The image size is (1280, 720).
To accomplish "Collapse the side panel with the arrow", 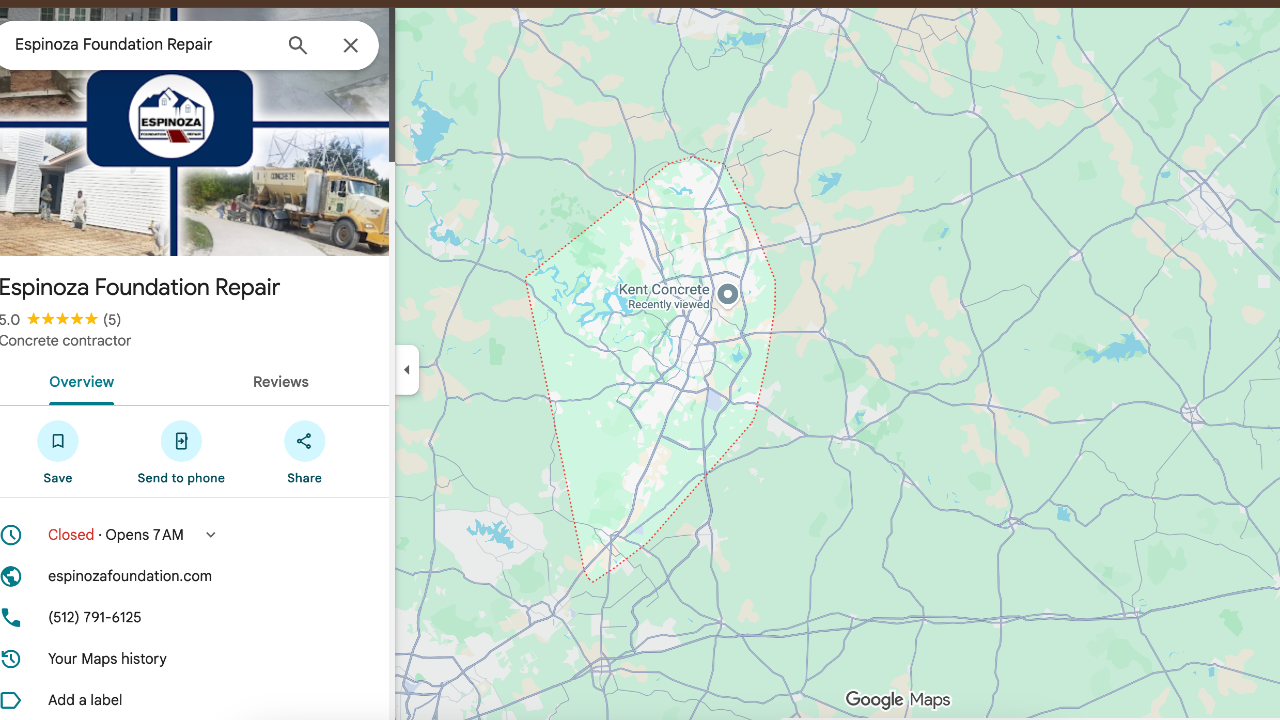I will [407, 370].
